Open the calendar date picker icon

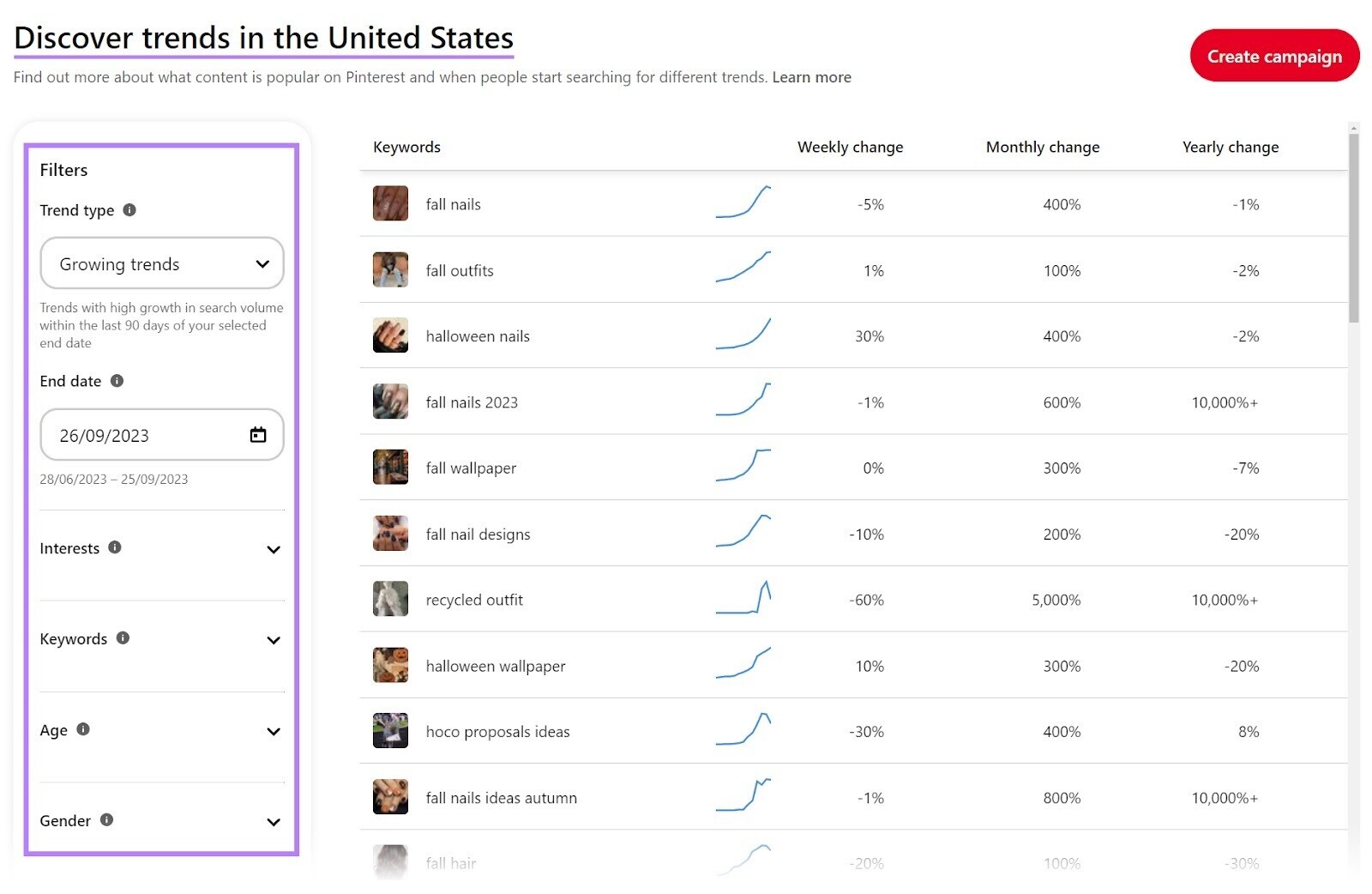point(258,435)
